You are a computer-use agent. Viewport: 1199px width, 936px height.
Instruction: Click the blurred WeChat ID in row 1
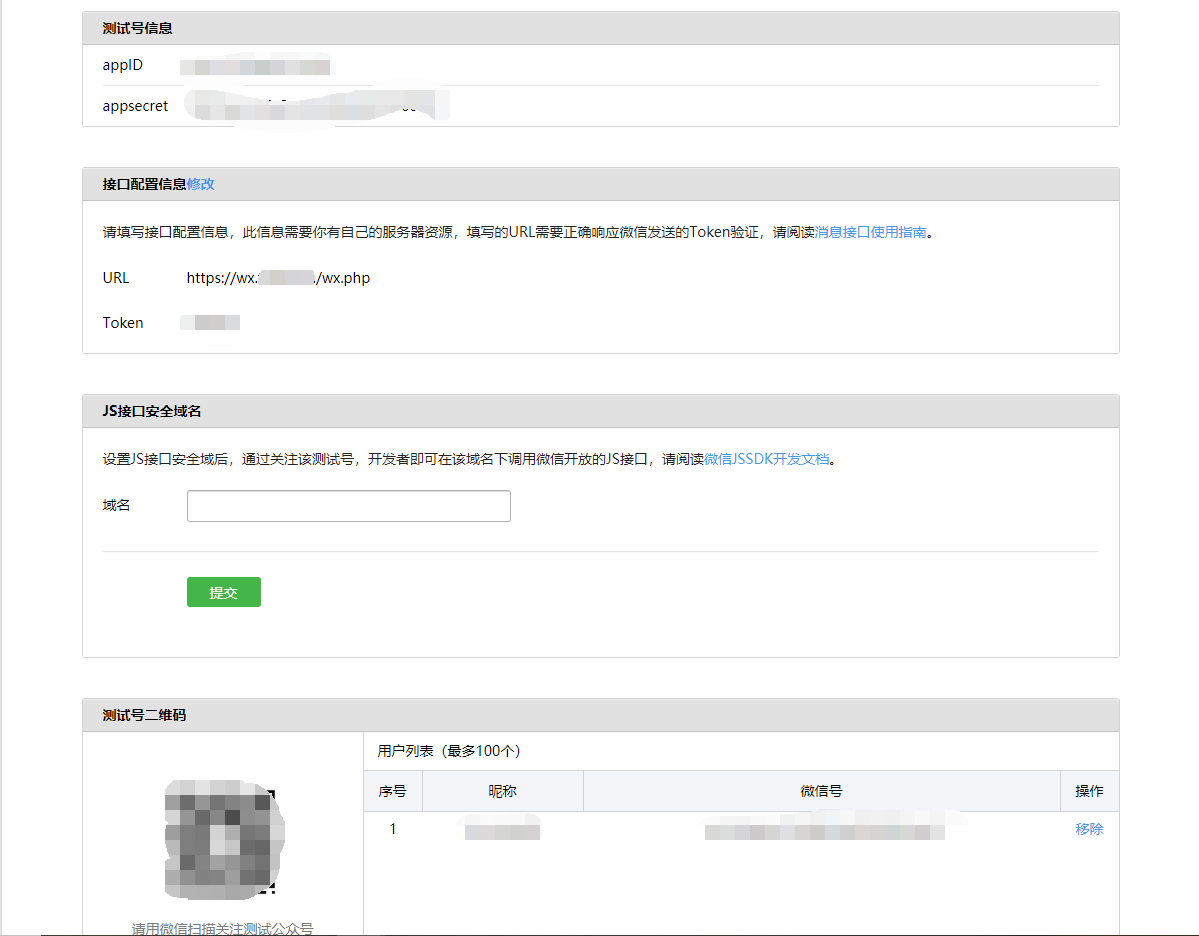[824, 829]
